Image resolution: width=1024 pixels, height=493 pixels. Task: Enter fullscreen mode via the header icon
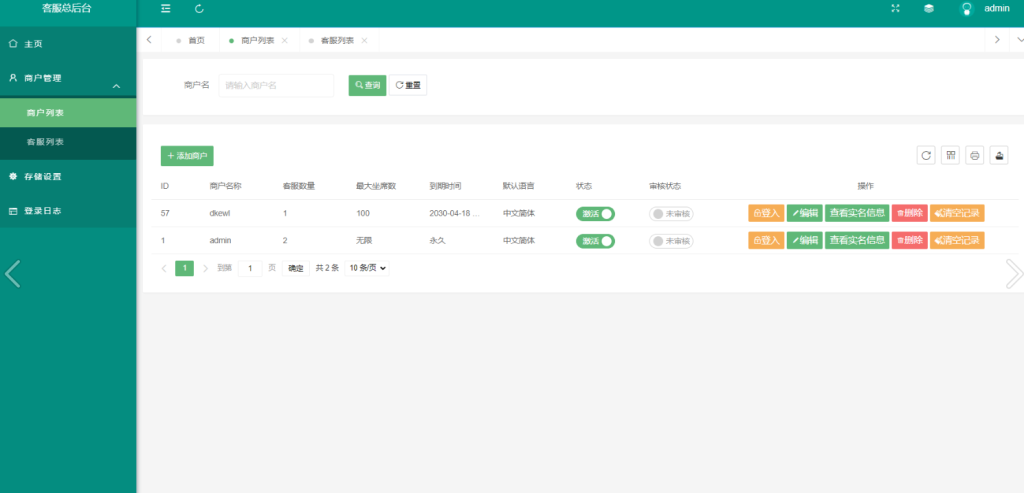click(895, 8)
